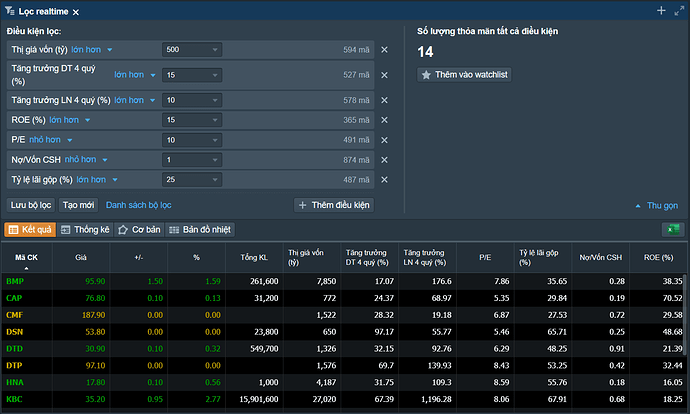Expand the ROE value combo box

point(216,120)
